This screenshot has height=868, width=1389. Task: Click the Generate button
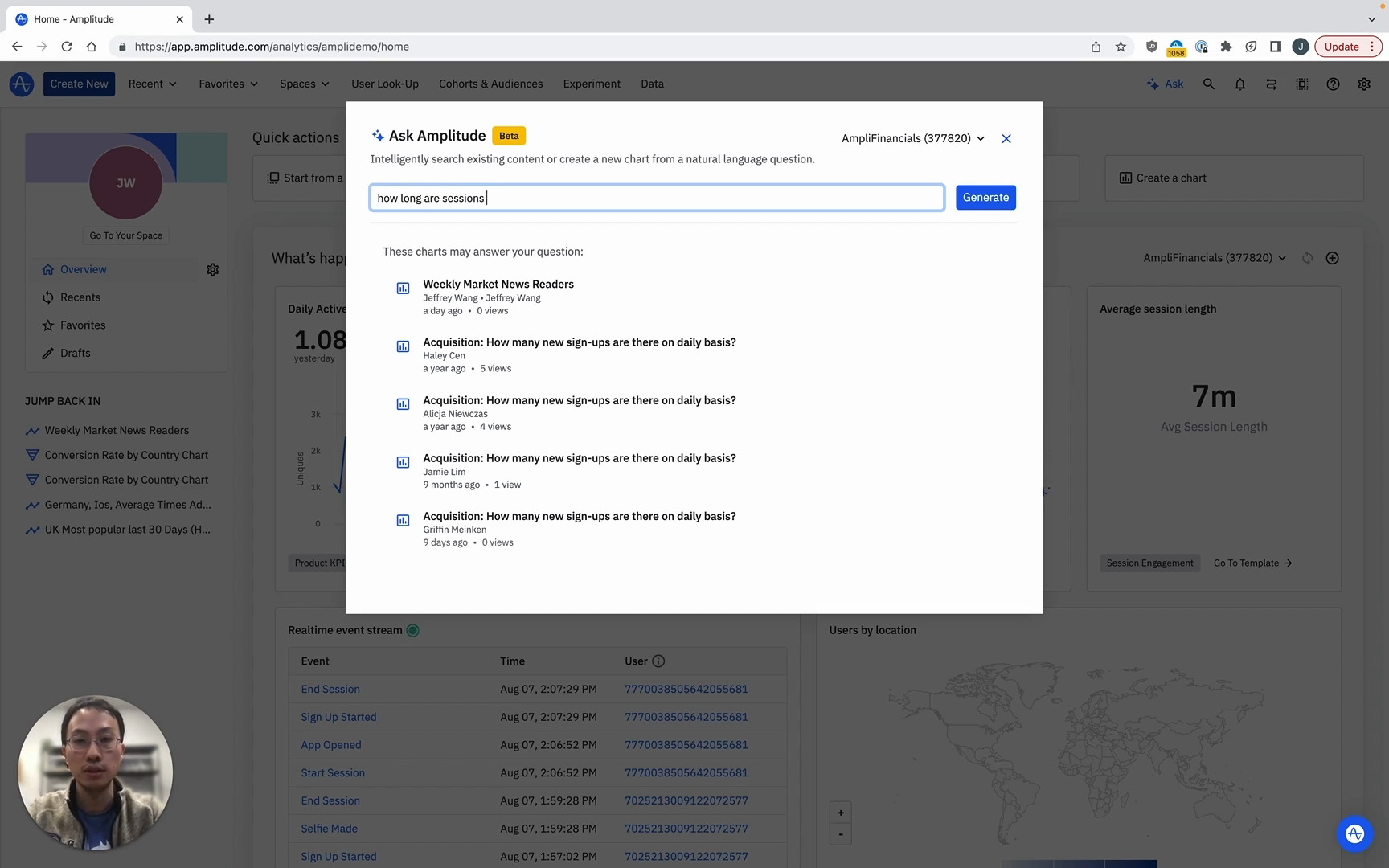pyautogui.click(x=985, y=198)
